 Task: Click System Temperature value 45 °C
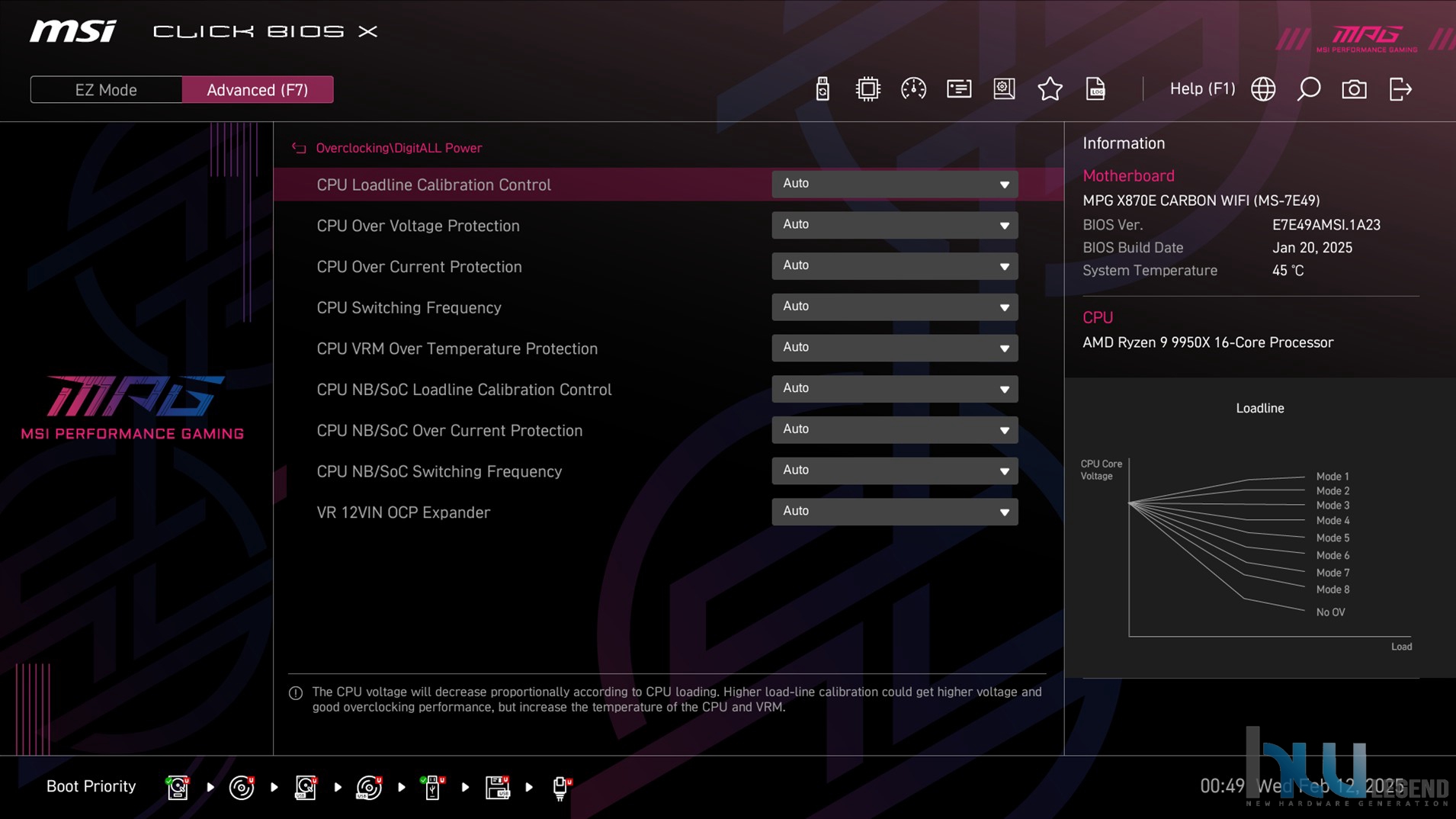point(1288,271)
